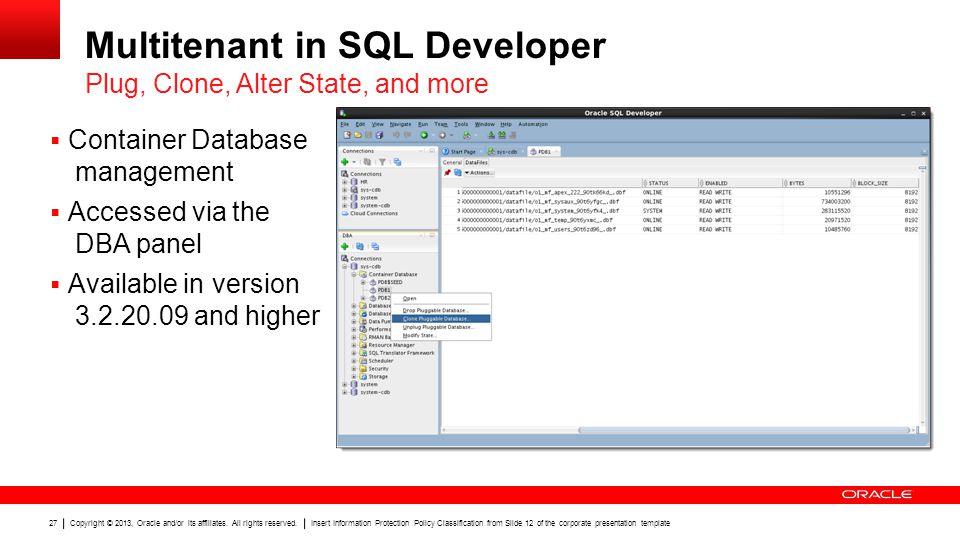Open the Automation menu
The width and height of the screenshot is (960, 540).
click(533, 124)
